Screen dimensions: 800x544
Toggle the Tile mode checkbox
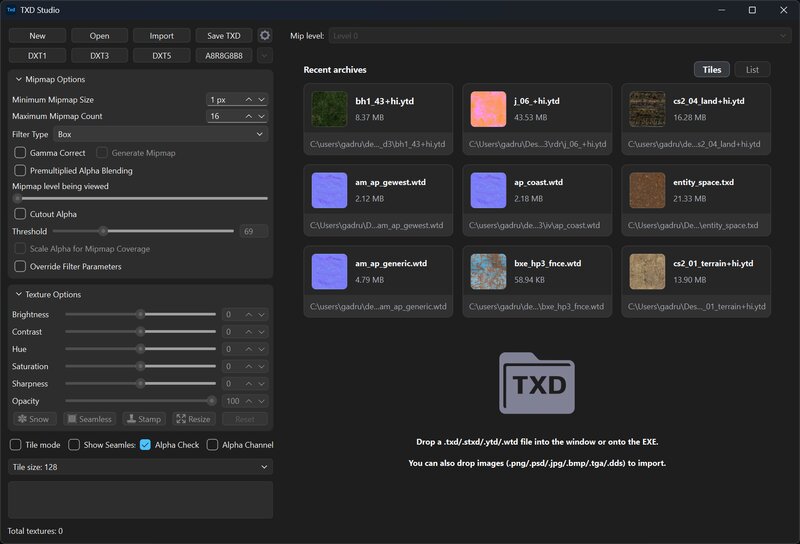pyautogui.click(x=16, y=445)
